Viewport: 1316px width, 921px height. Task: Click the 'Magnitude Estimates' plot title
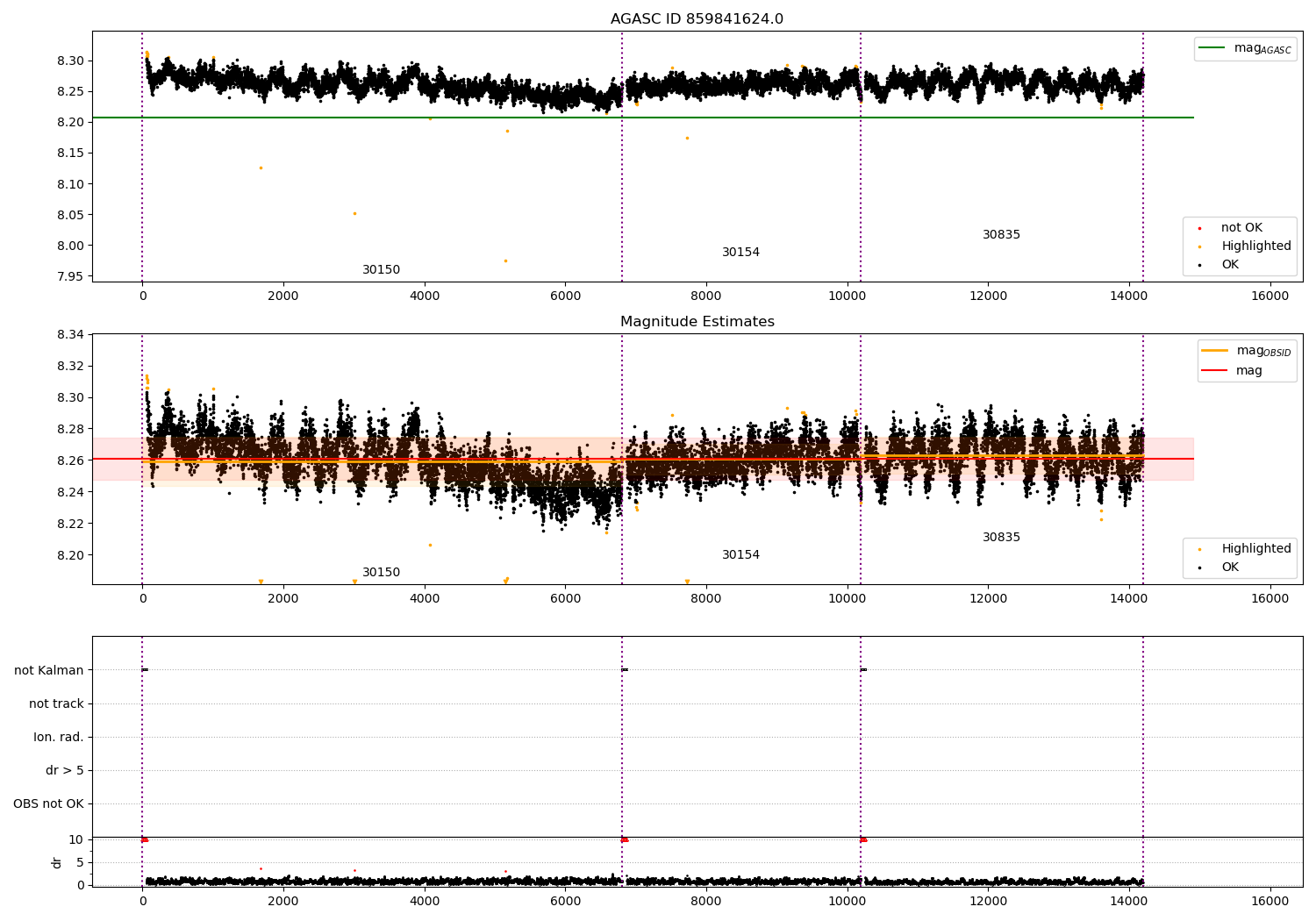(x=697, y=322)
